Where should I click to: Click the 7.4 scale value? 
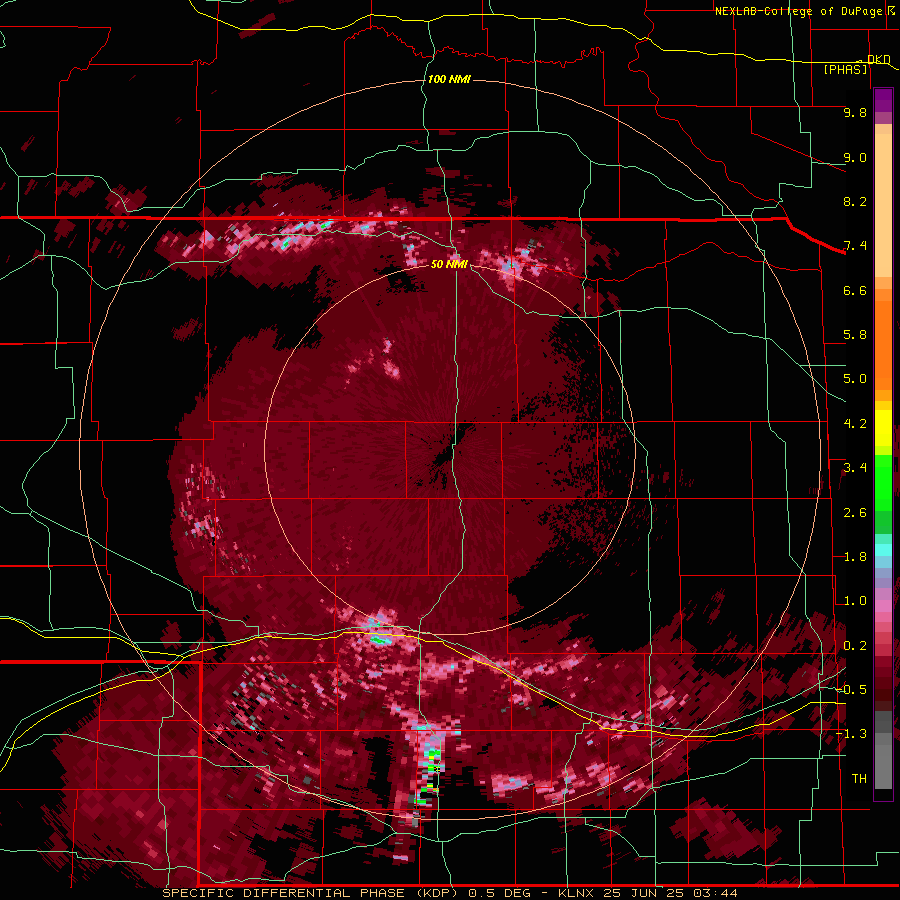[x=855, y=246]
